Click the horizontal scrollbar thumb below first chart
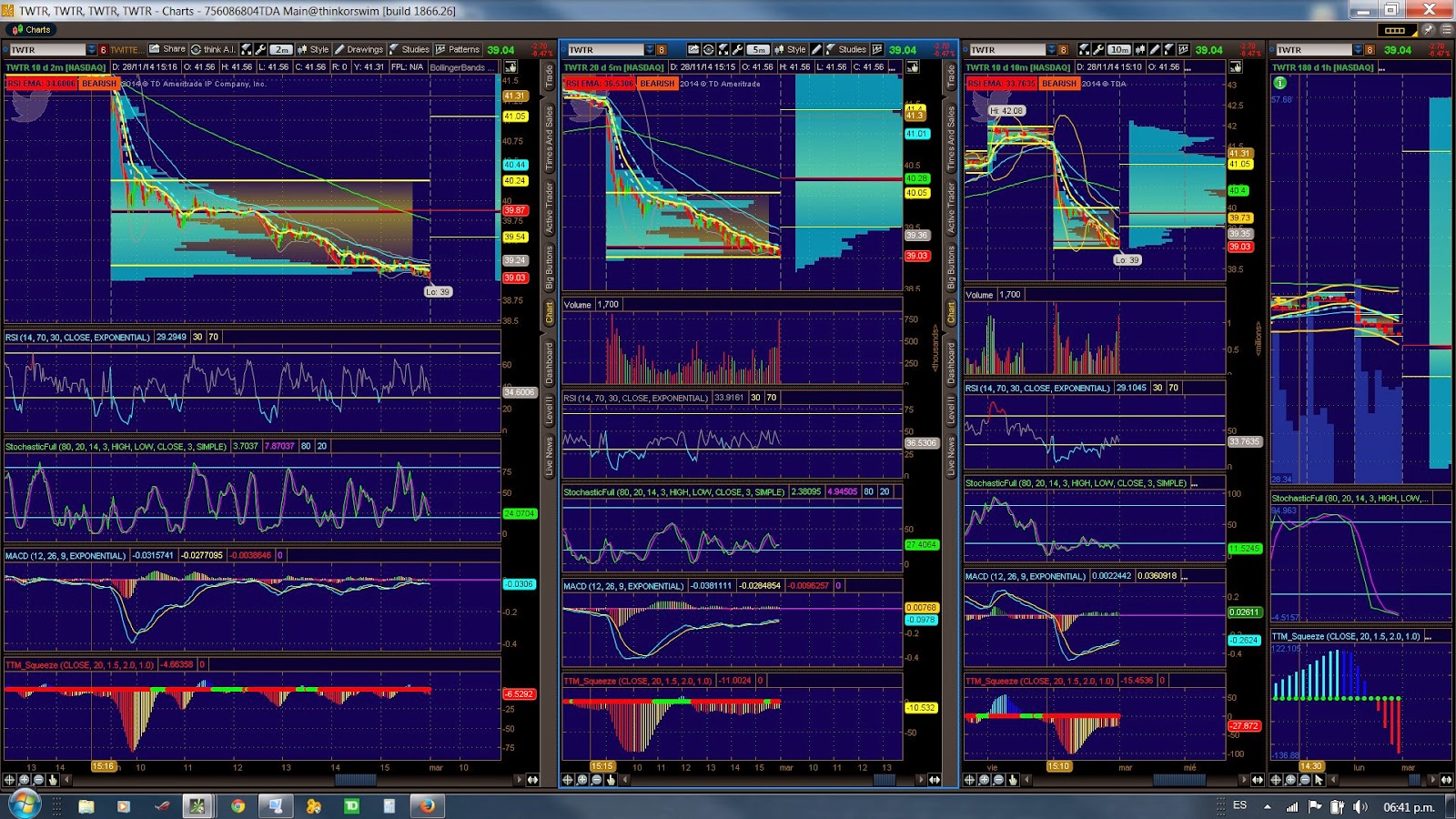 coord(356,780)
